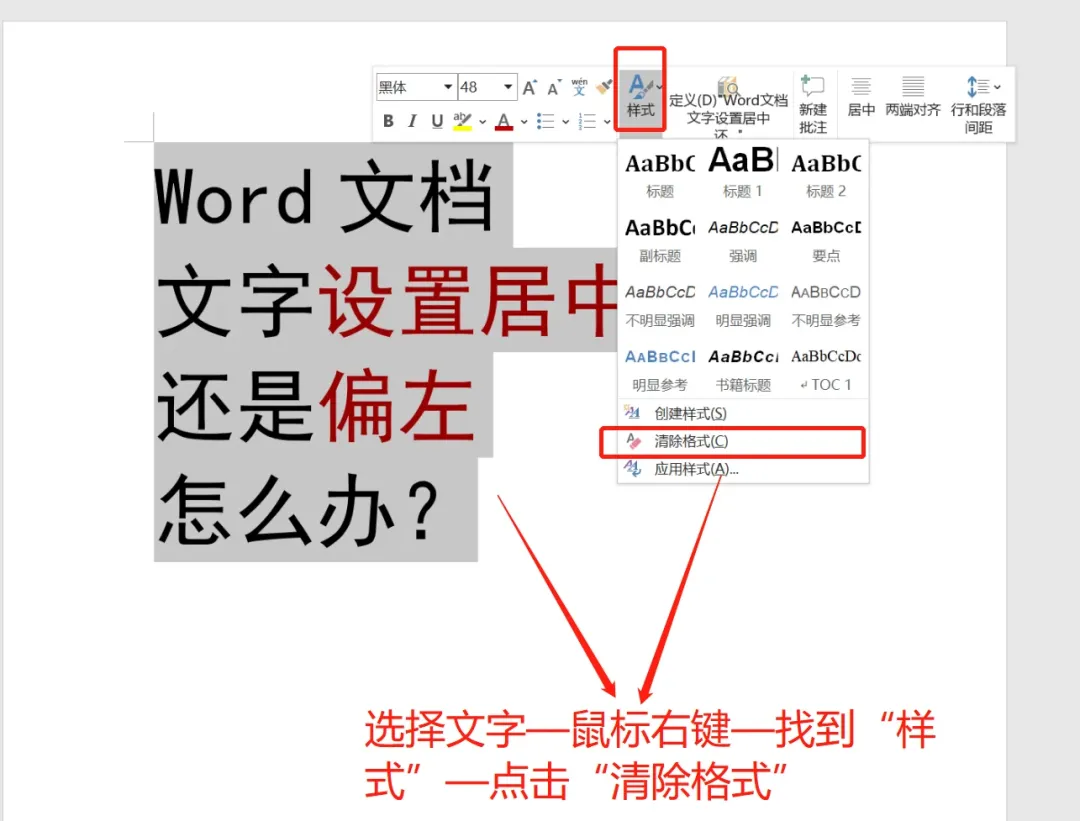
Task: Apply numbered list formatting
Action: click(x=588, y=121)
